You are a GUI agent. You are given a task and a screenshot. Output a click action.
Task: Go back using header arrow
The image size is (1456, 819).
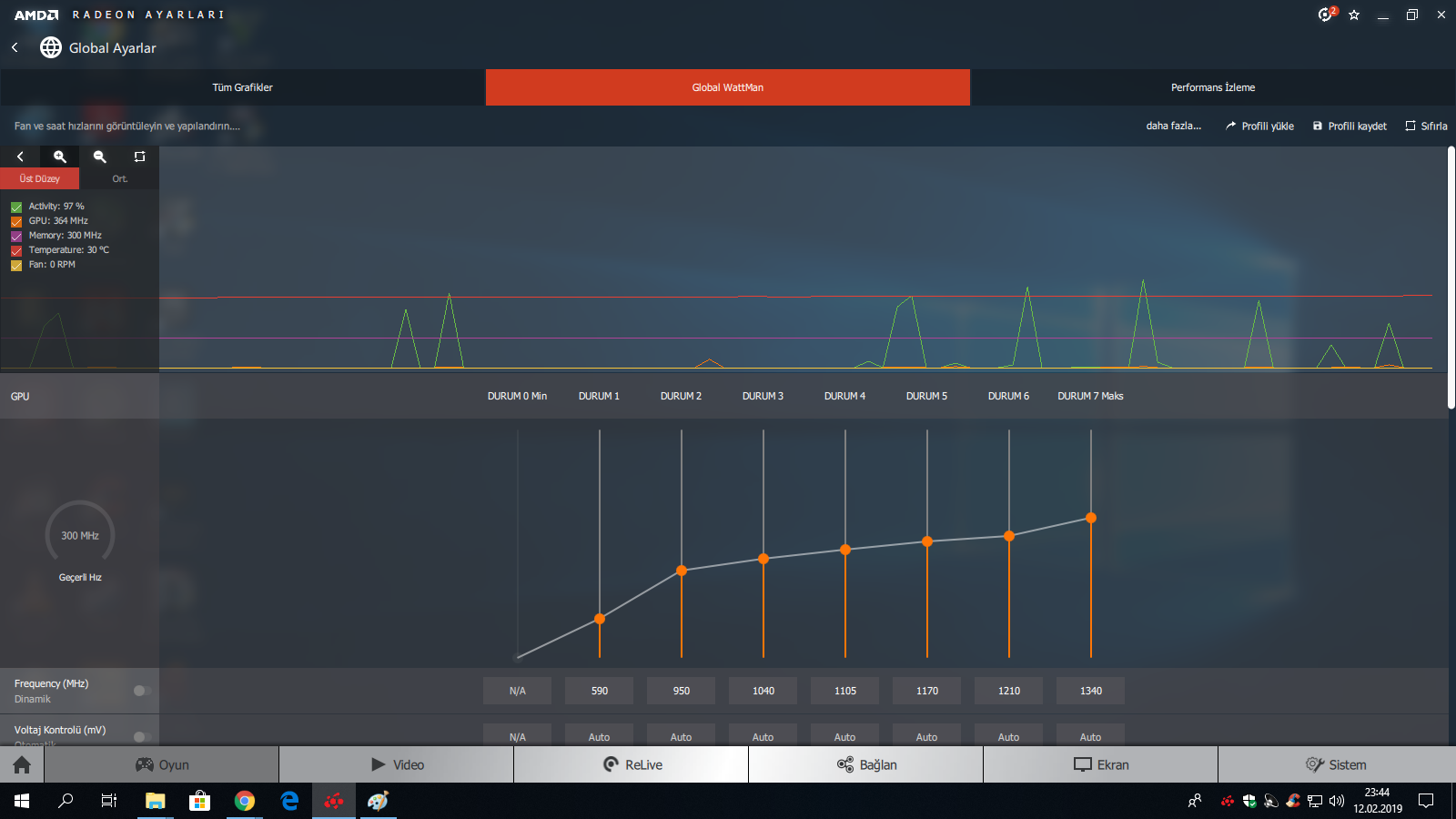point(15,47)
